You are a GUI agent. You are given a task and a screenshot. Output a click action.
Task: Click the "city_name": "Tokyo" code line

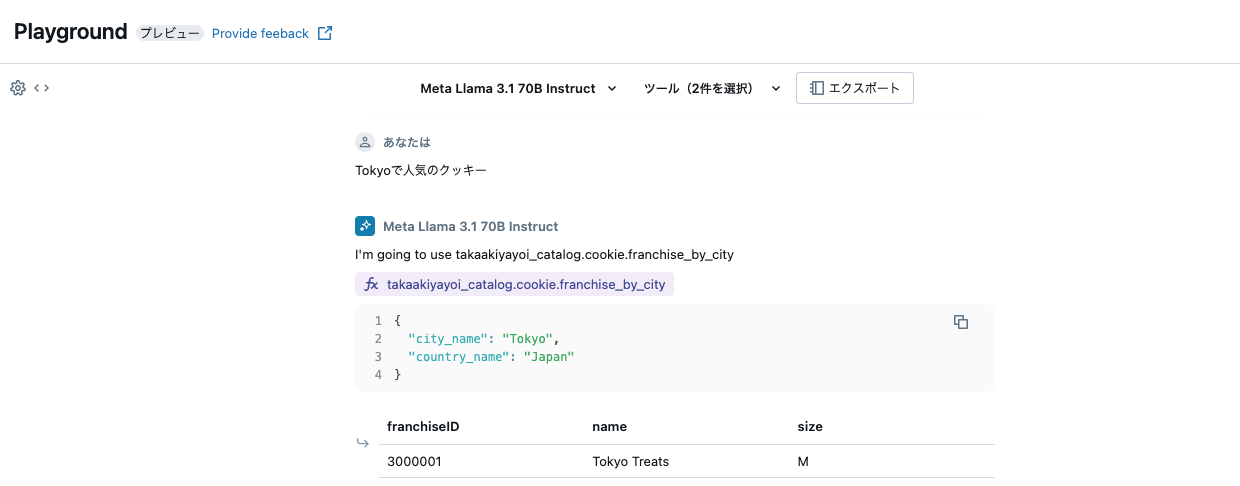click(x=483, y=338)
